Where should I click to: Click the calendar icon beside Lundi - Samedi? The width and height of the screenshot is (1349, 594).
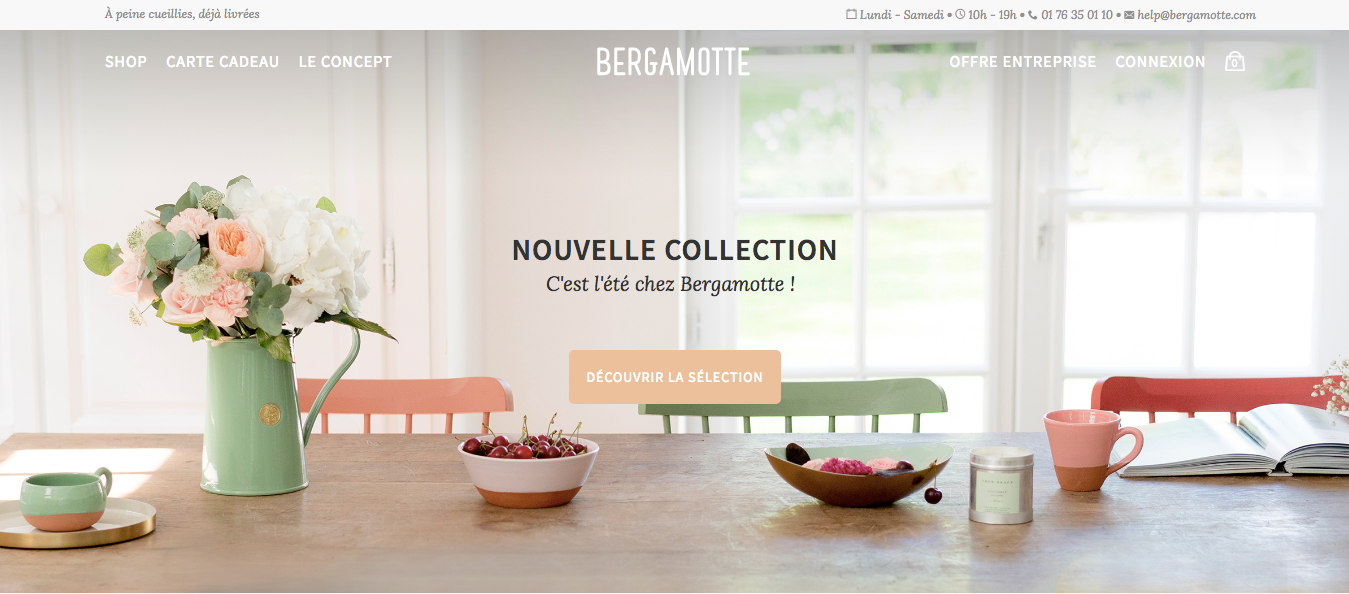tap(851, 15)
